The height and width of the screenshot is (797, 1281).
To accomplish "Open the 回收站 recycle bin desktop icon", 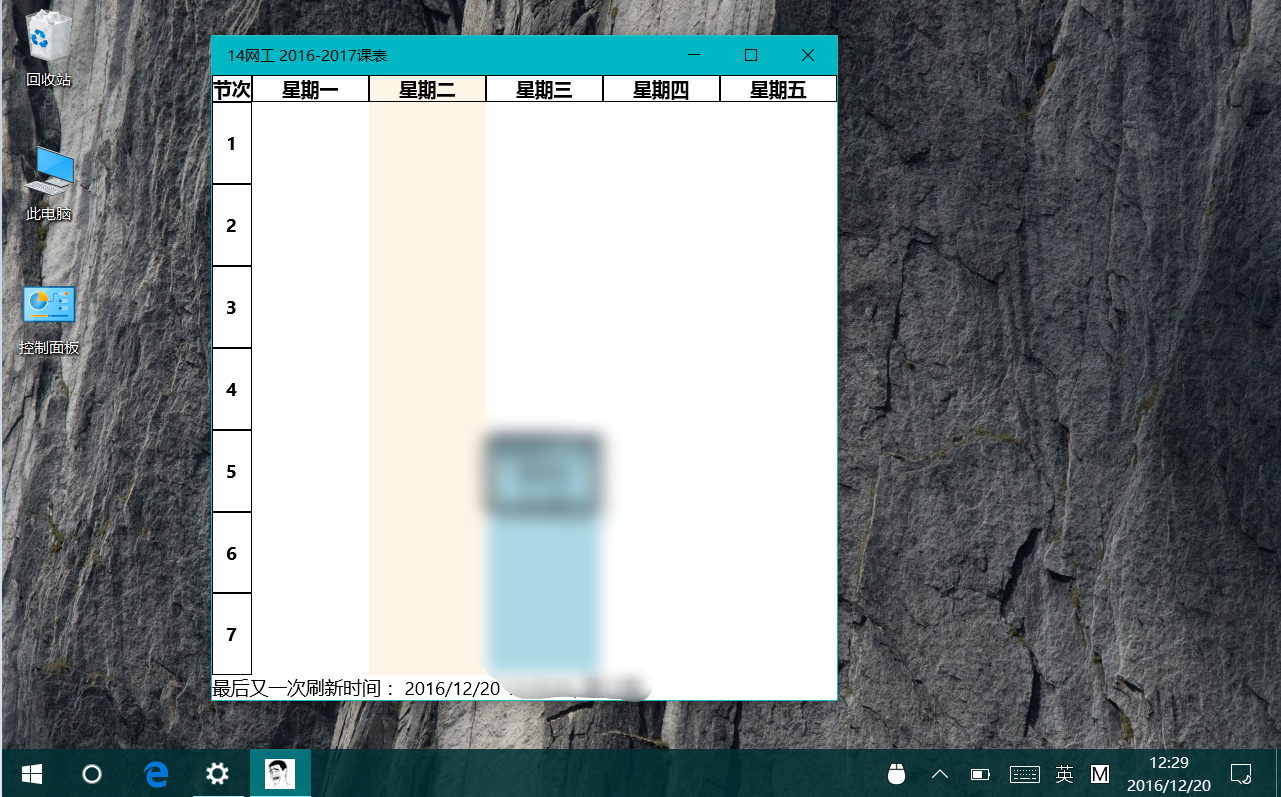I will tap(49, 48).
